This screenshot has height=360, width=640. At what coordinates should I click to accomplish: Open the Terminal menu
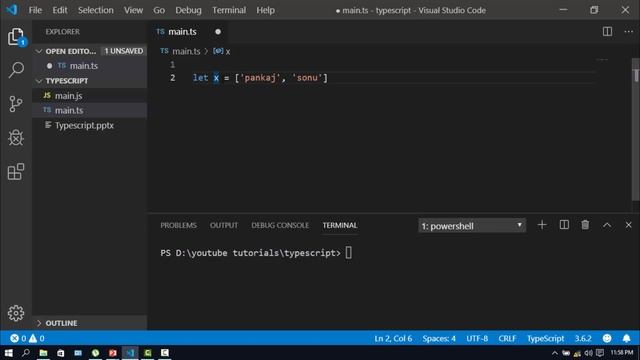(x=229, y=10)
